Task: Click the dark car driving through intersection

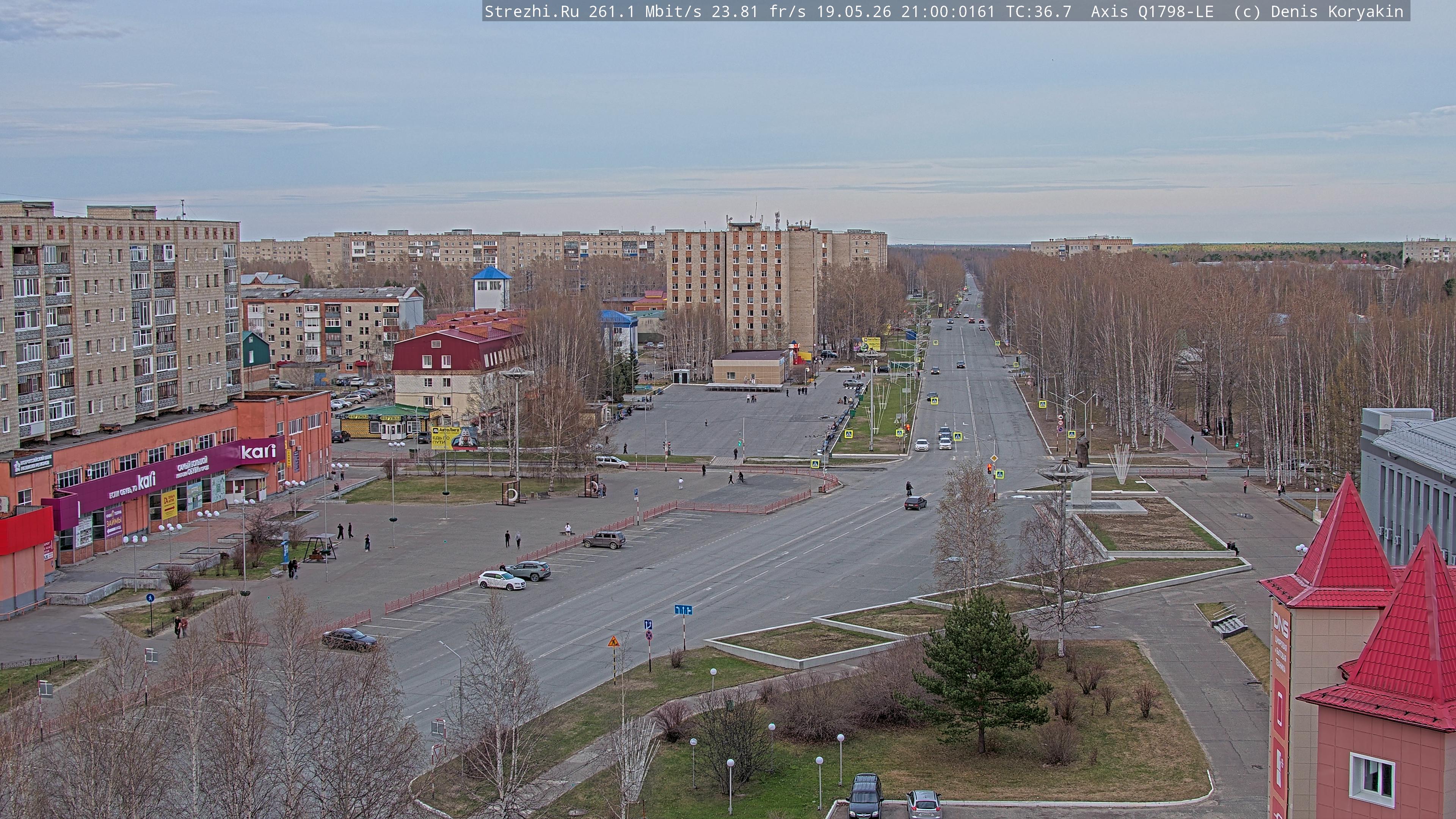Action: [x=915, y=502]
